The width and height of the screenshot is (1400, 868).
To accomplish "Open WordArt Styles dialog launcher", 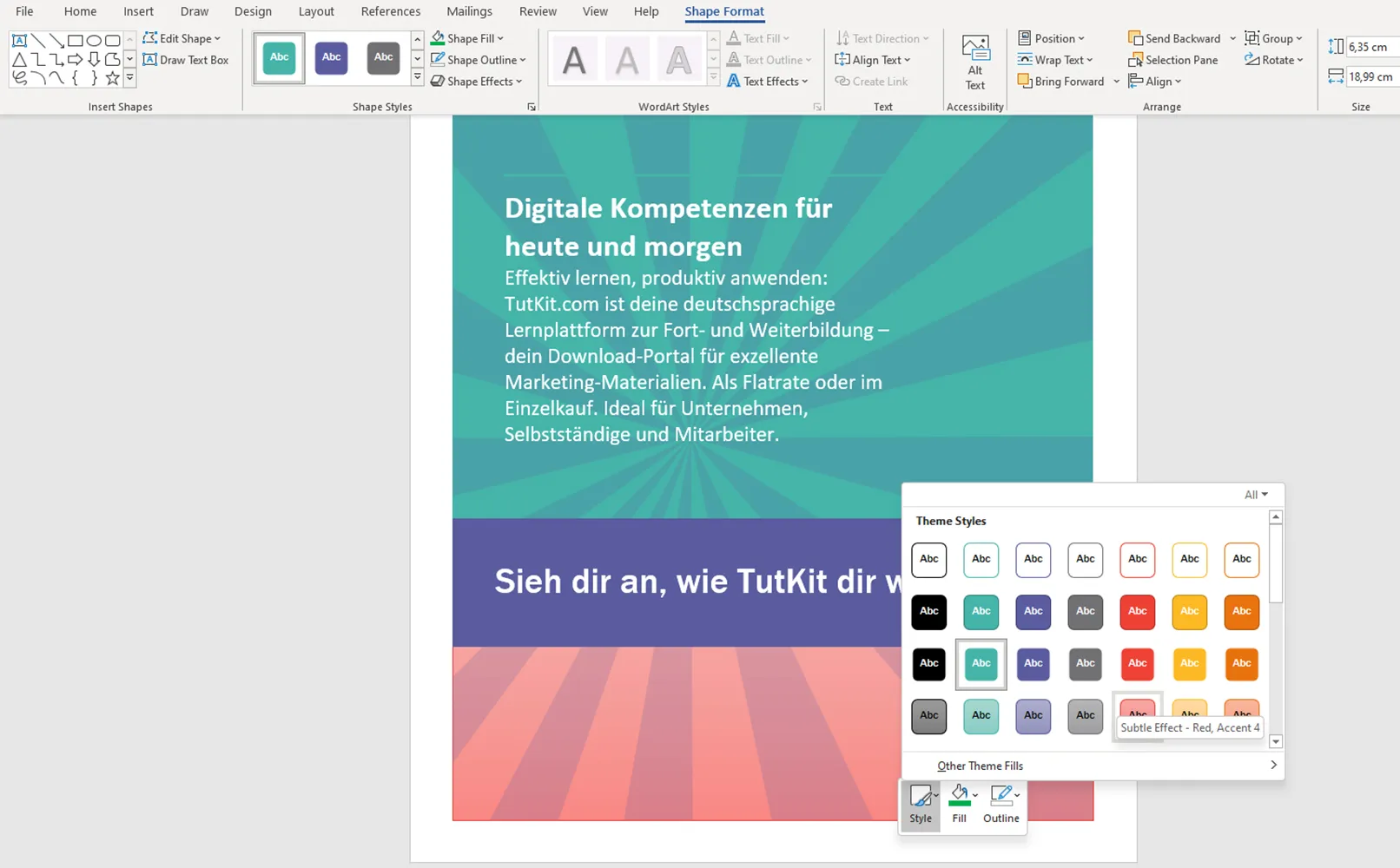I will (x=817, y=107).
